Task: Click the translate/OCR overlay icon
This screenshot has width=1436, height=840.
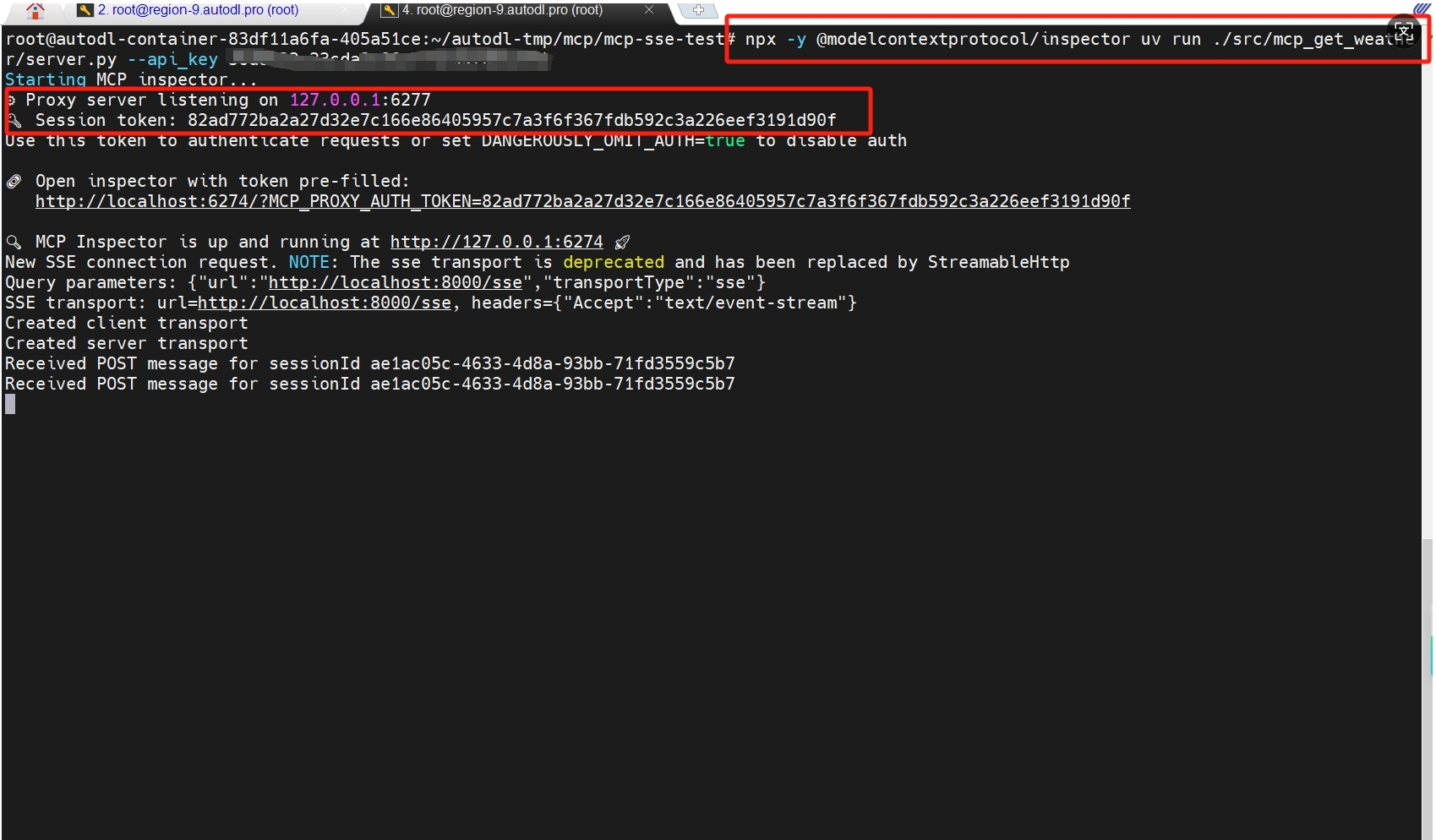Action: [x=1403, y=32]
